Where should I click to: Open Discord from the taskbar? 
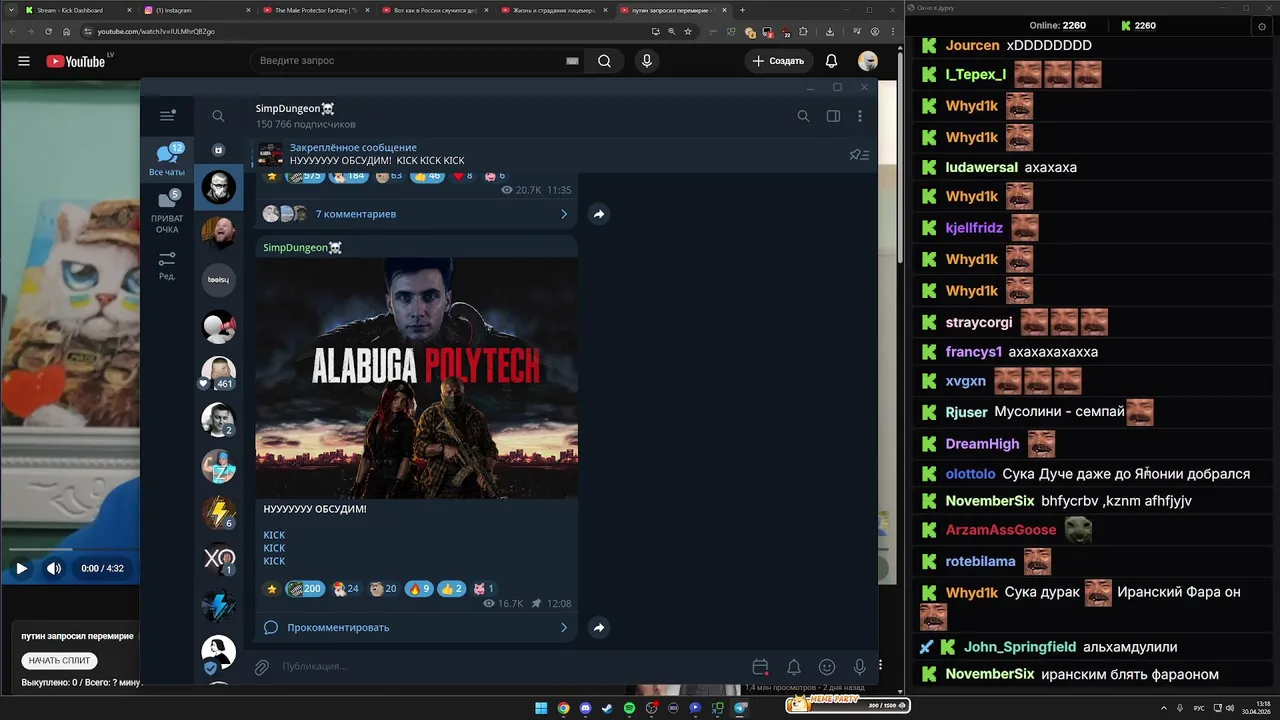pyautogui.click(x=586, y=708)
